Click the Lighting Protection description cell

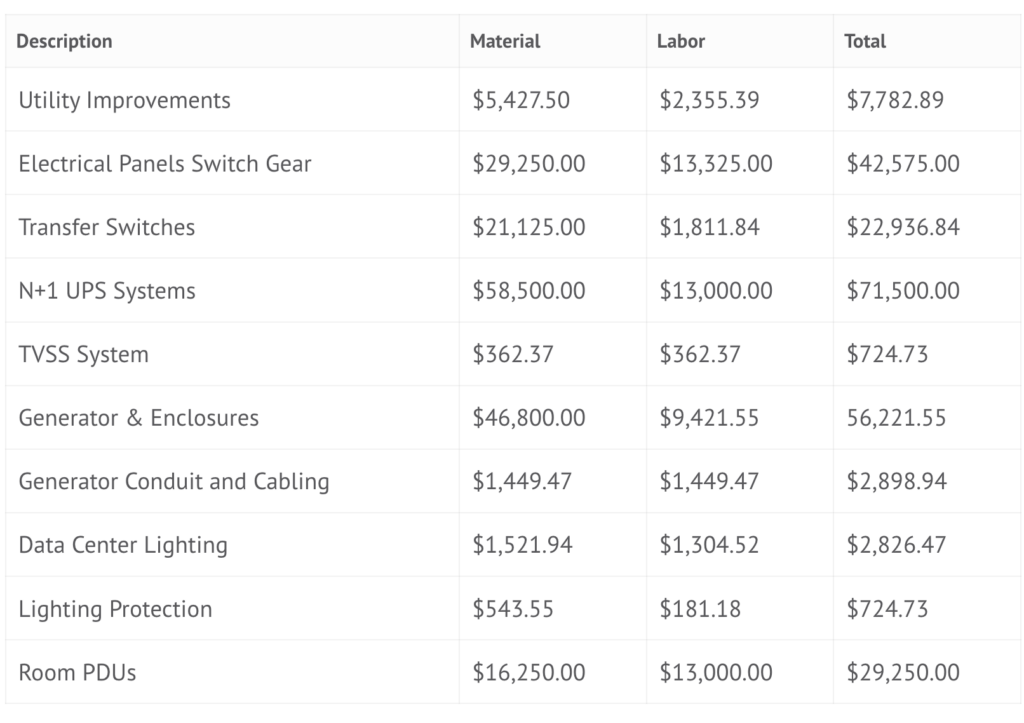click(x=115, y=609)
